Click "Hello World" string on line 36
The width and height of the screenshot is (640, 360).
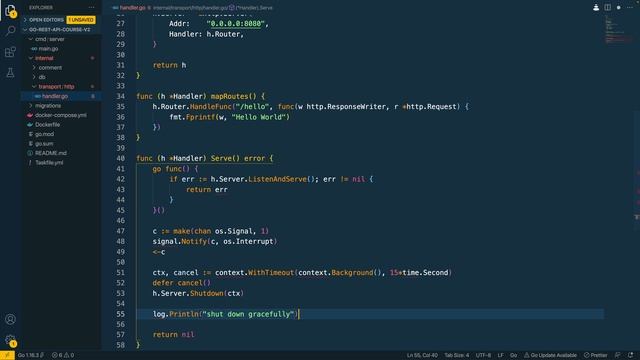click(258, 117)
